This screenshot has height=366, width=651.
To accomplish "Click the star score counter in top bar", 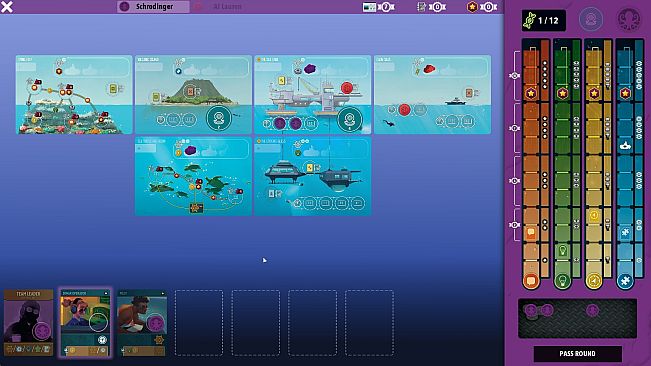I will (x=482, y=7).
